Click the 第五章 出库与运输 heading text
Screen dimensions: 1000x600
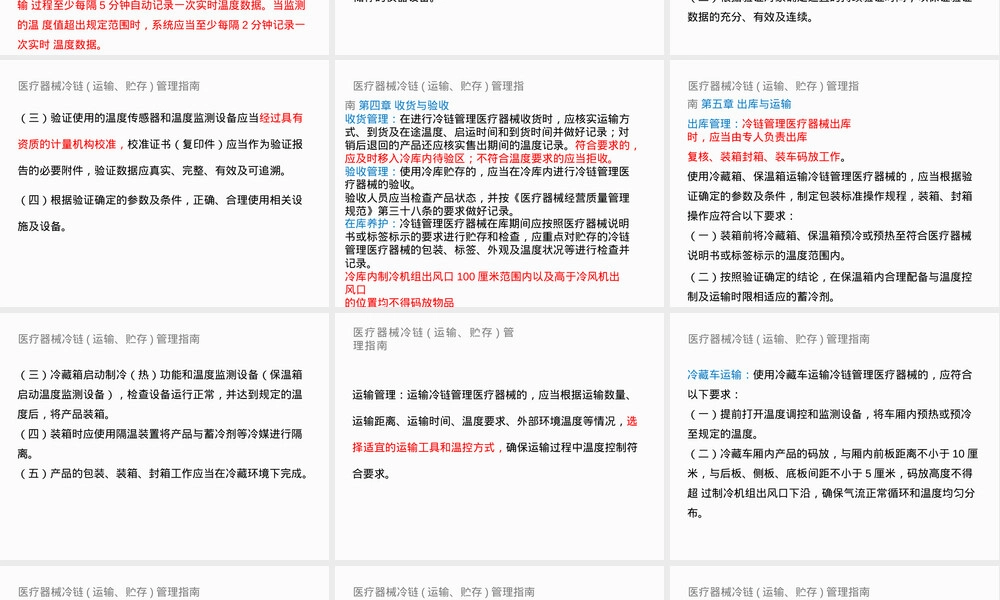point(746,104)
